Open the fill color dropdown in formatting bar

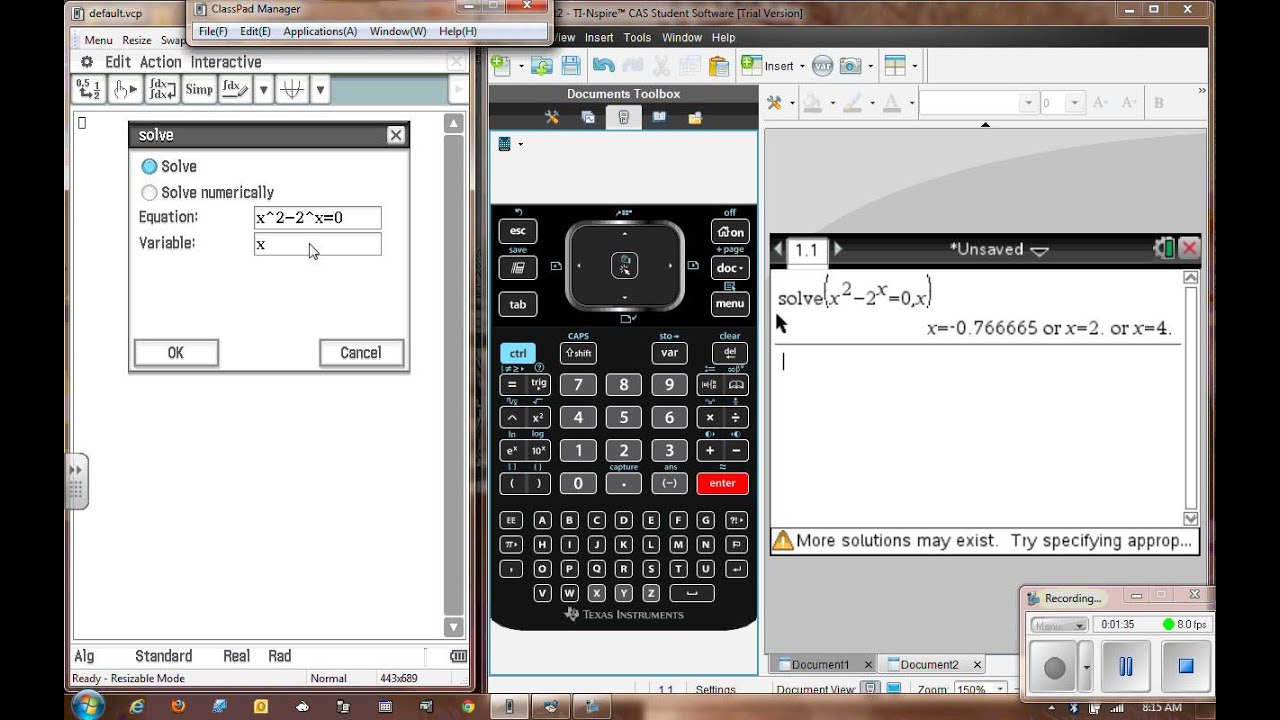pyautogui.click(x=831, y=102)
